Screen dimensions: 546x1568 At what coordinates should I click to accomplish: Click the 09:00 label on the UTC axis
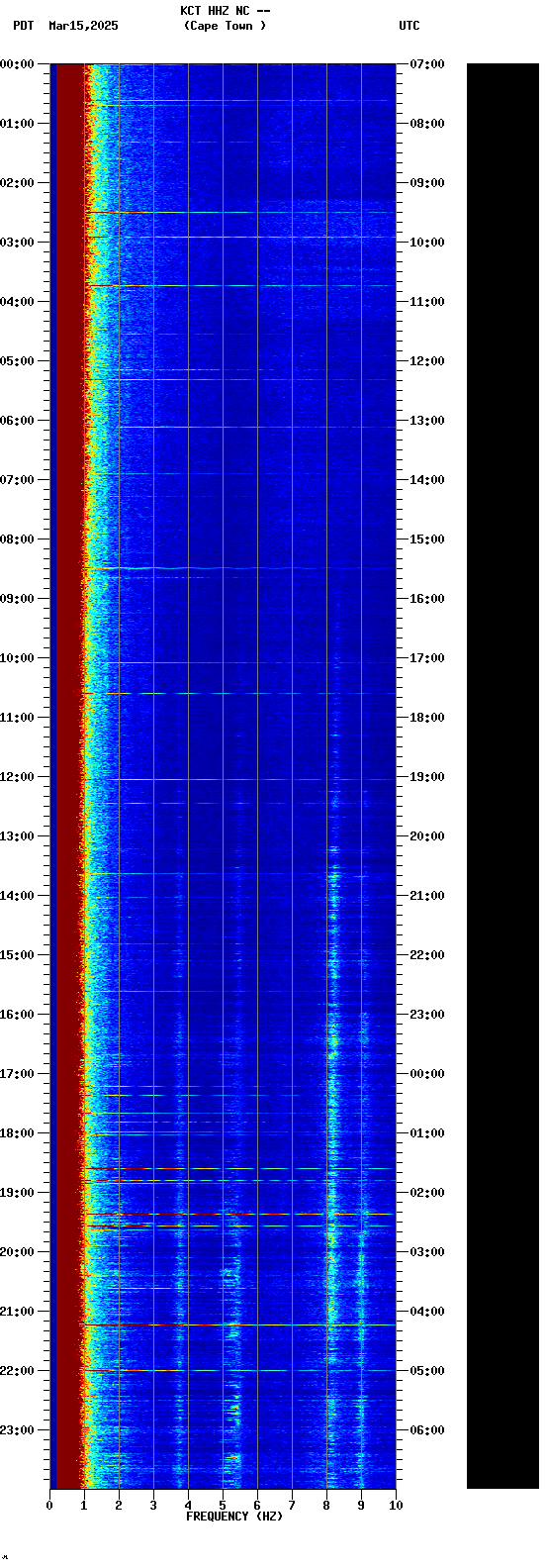427,183
